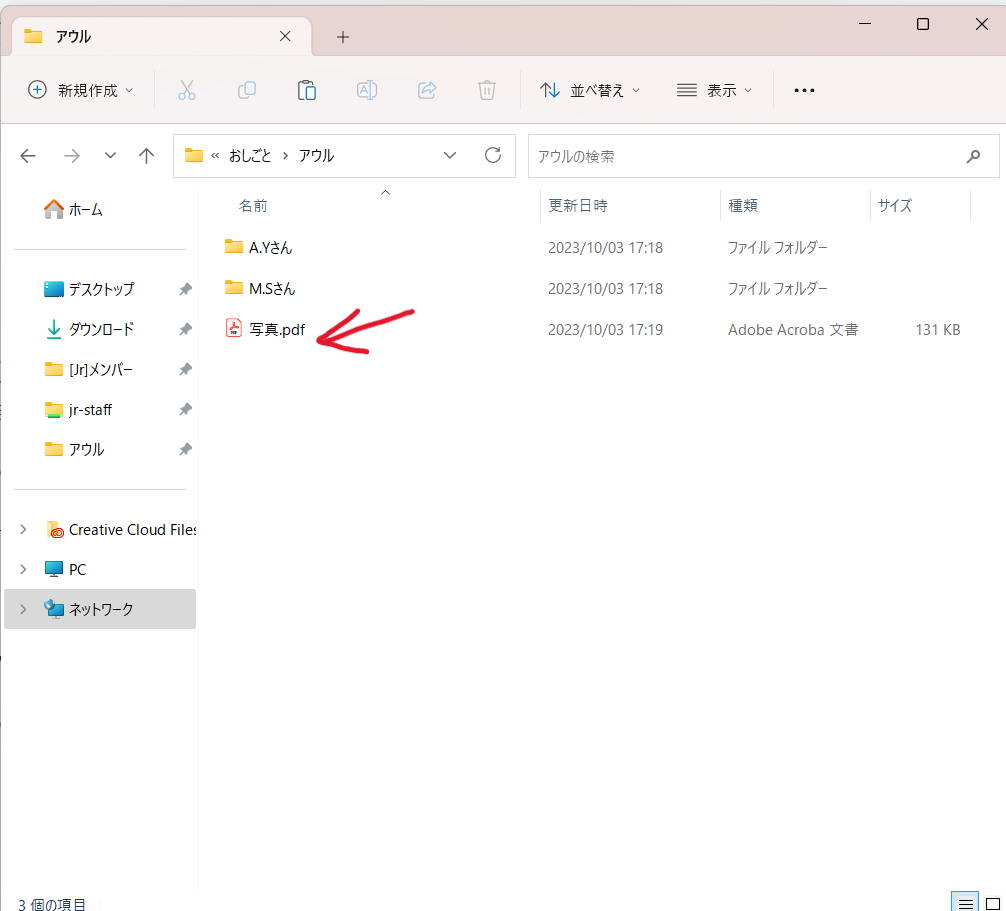Image resolution: width=1006 pixels, height=911 pixels.
Task: Switch to large thumbnails view icon
Action: pos(994,903)
